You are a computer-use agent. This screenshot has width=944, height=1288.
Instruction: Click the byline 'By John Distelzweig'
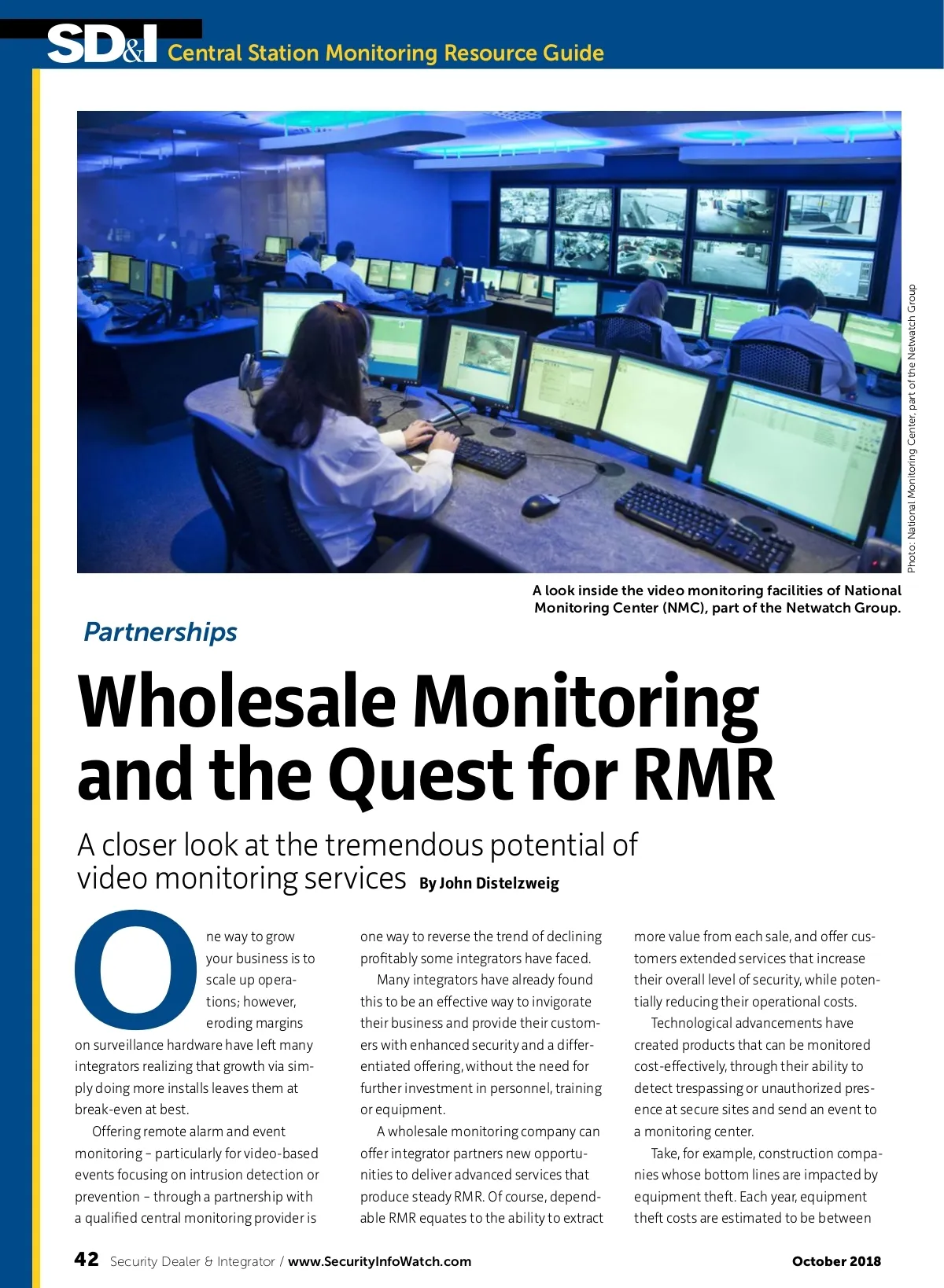point(489,883)
